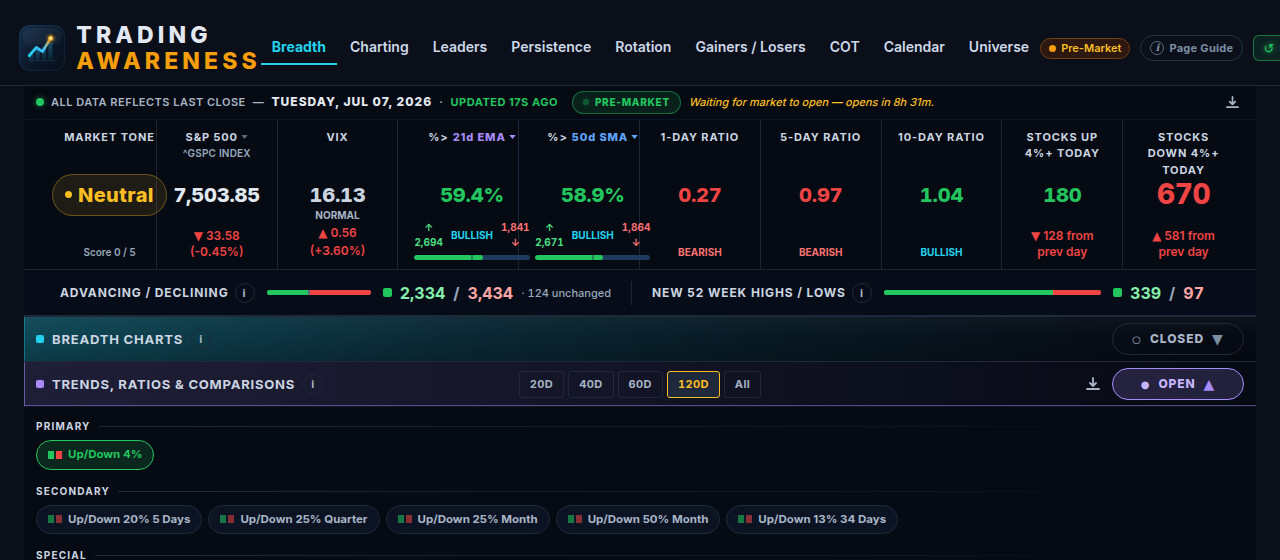Download the market data via the top download icon
This screenshot has height=560, width=1280.
(1233, 102)
